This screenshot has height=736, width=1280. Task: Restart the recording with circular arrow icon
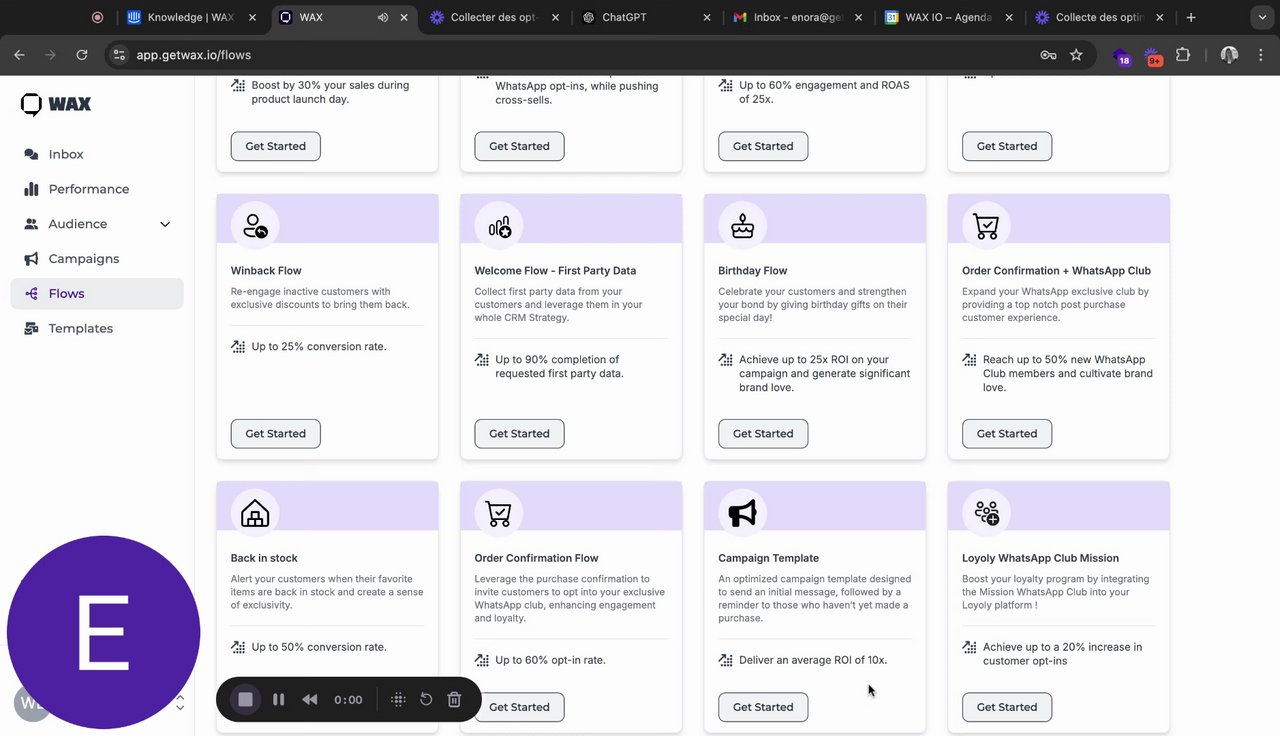click(x=426, y=700)
